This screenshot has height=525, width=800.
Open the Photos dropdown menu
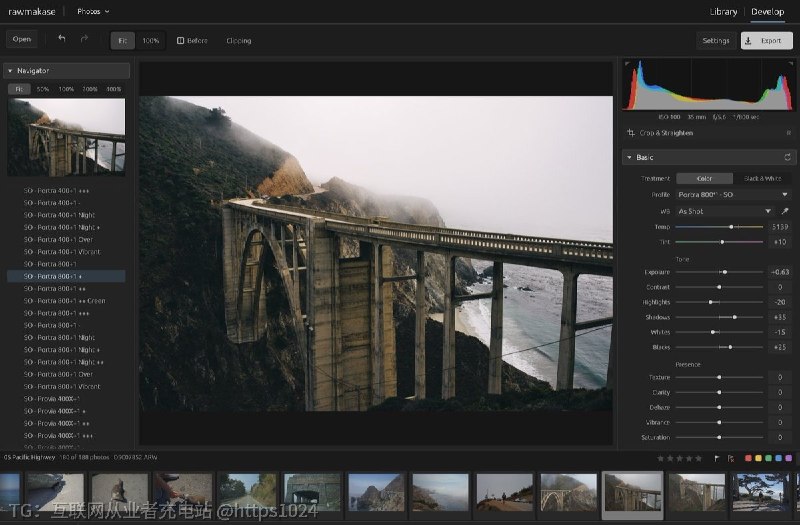click(93, 11)
